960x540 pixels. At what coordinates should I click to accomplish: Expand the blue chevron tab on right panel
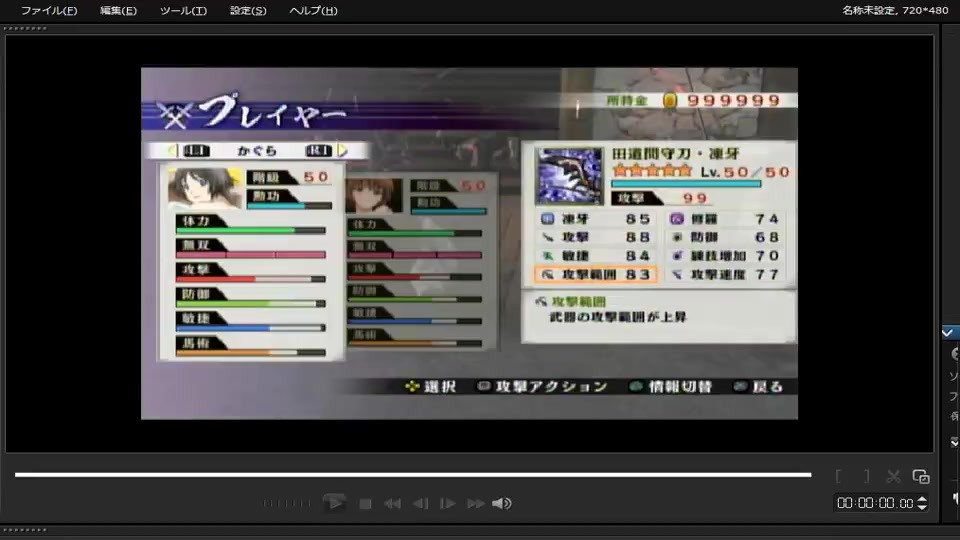click(949, 333)
